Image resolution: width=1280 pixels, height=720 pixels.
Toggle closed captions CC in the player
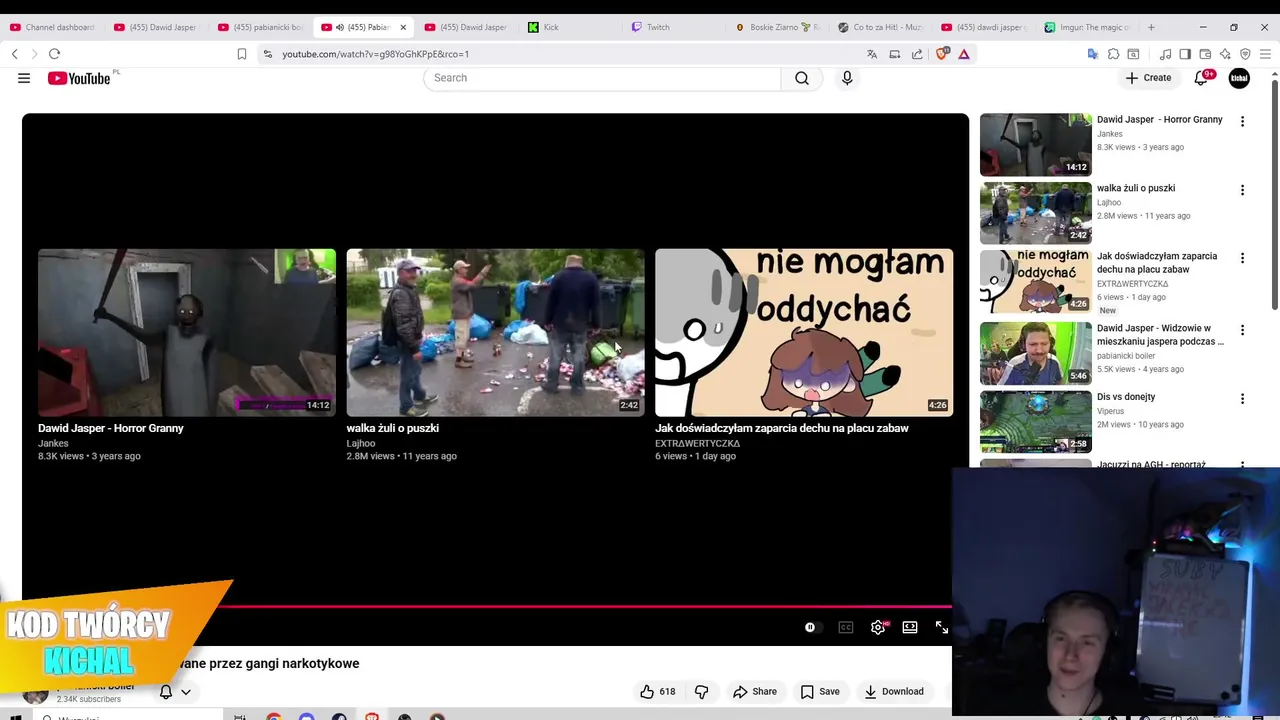[x=846, y=627]
